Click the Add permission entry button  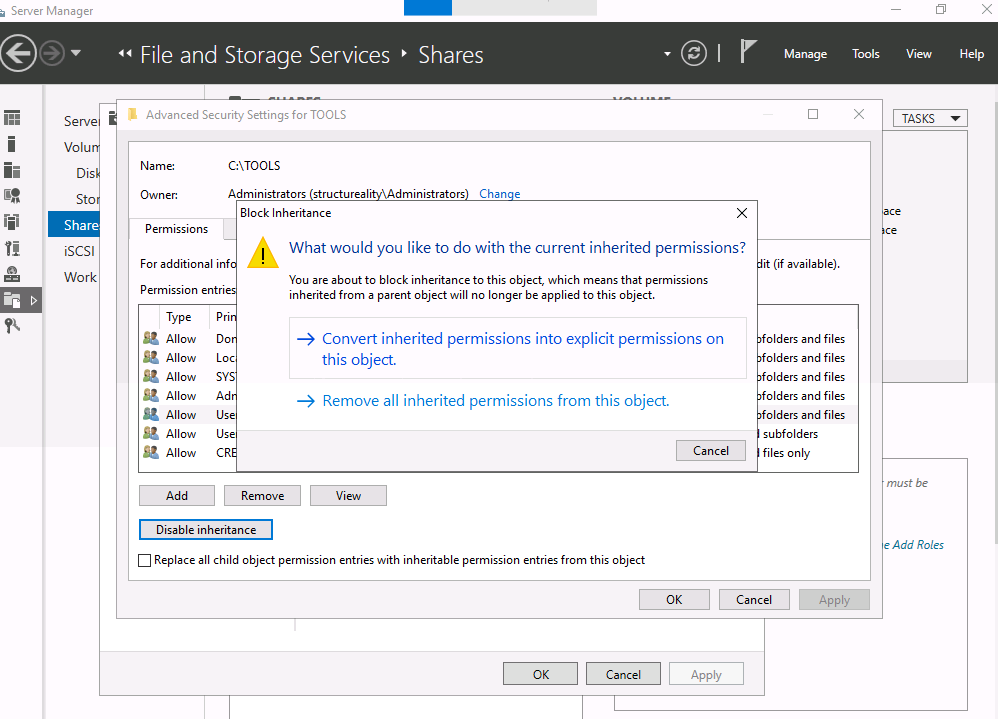[x=177, y=496]
